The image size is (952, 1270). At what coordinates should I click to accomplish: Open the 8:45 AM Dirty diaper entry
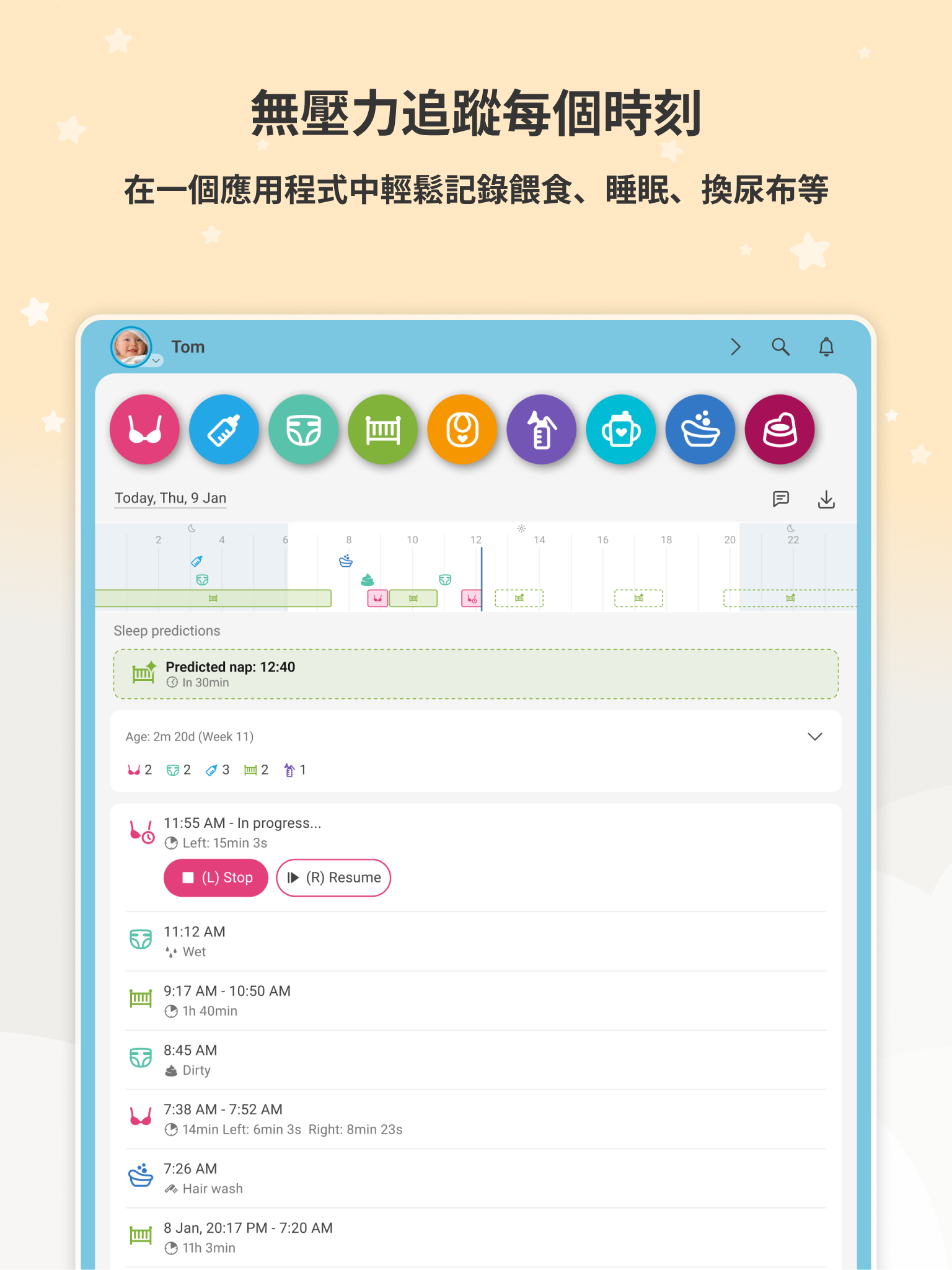(476, 1060)
